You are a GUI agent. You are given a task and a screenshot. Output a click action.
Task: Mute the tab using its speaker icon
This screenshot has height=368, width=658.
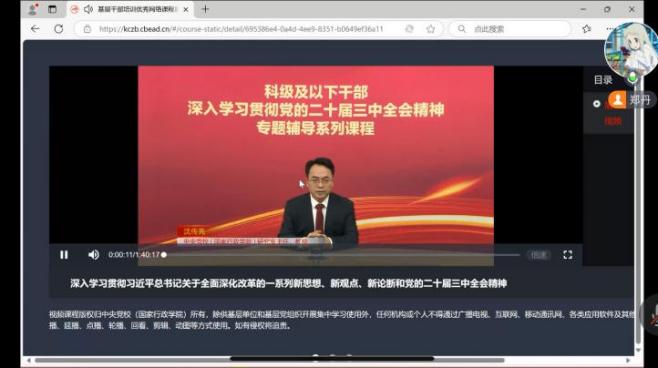coord(88,9)
